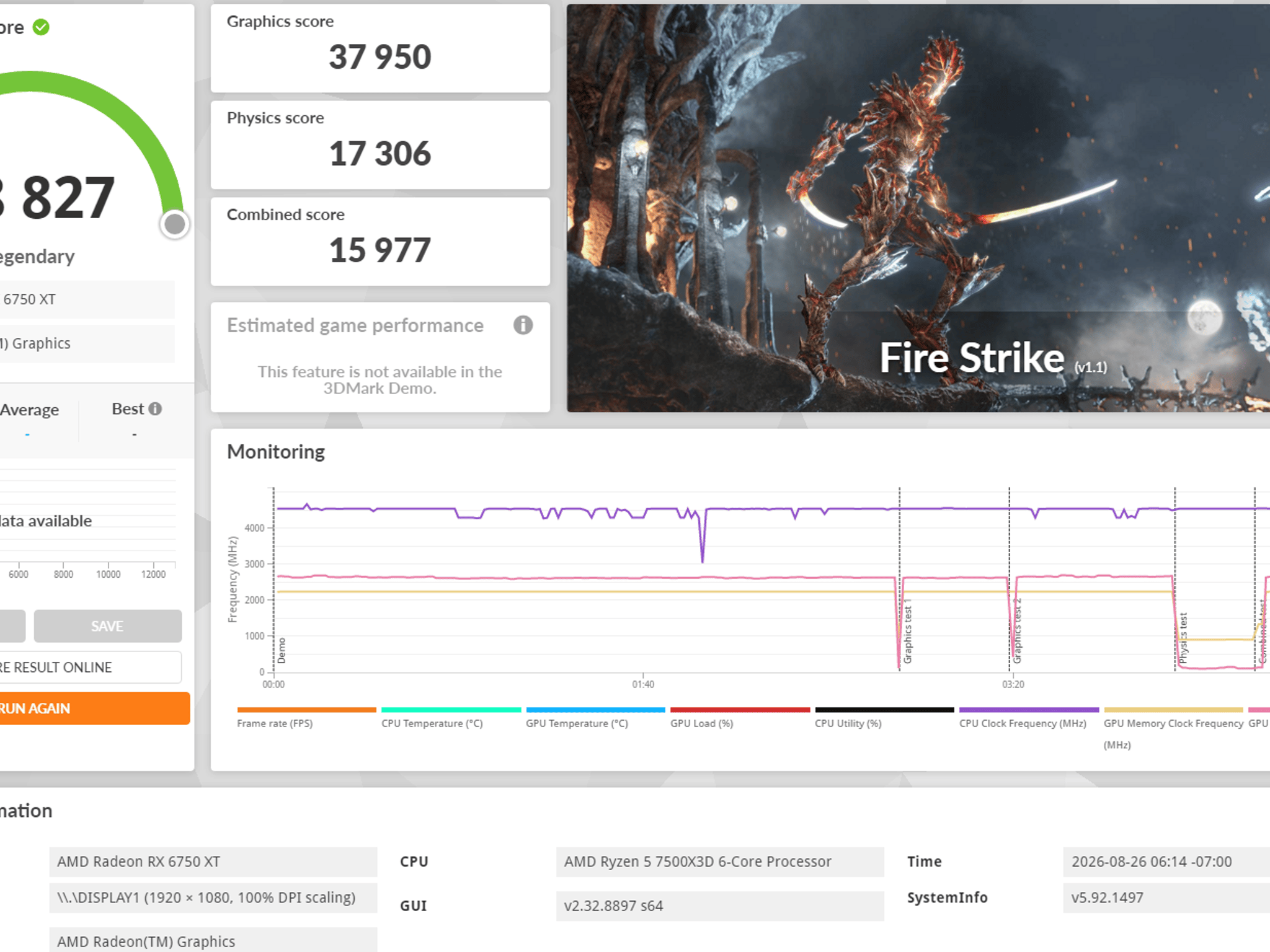
Task: Click the AMD Ryzen 5 7500X3D processor field
Action: pyautogui.click(x=720, y=862)
